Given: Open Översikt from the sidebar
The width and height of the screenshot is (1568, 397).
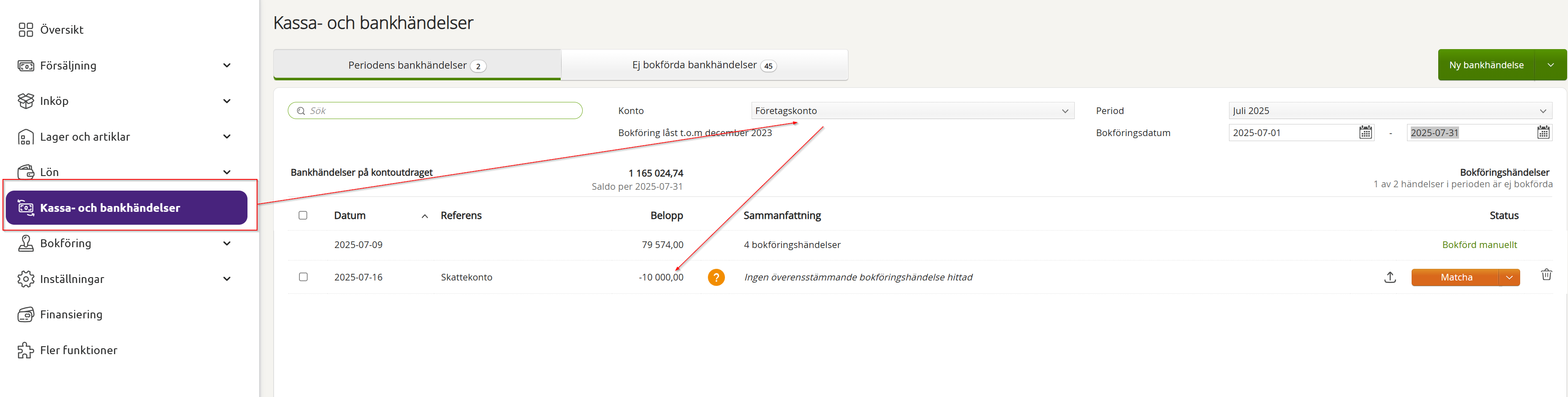Looking at the screenshot, I should tap(61, 30).
